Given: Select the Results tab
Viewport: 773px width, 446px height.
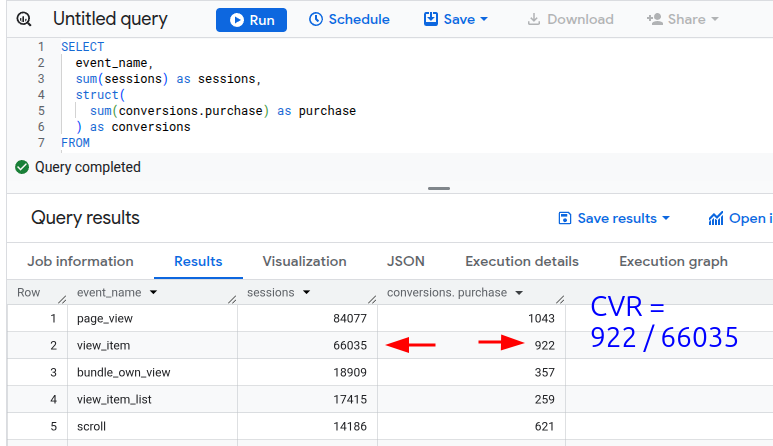Looking at the screenshot, I should (x=198, y=261).
